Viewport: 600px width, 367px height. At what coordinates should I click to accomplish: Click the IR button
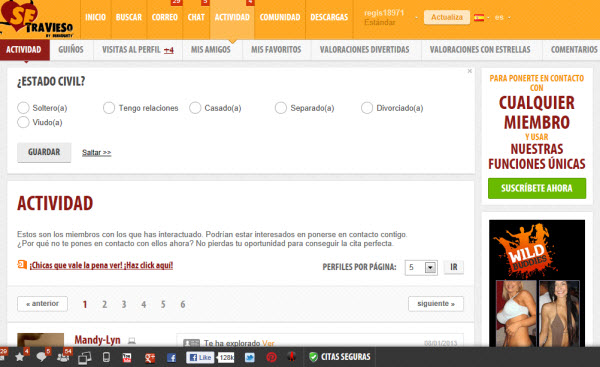click(x=454, y=267)
